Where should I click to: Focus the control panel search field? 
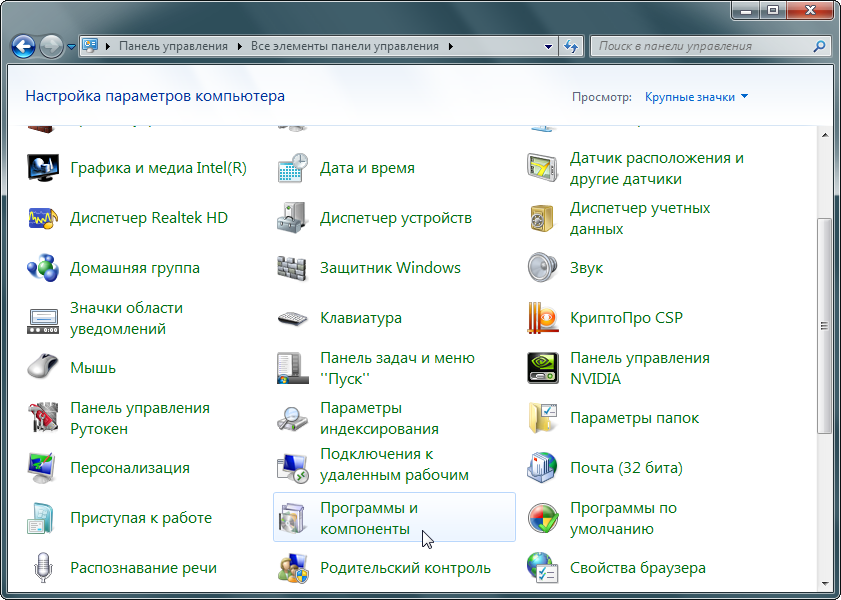(x=710, y=47)
